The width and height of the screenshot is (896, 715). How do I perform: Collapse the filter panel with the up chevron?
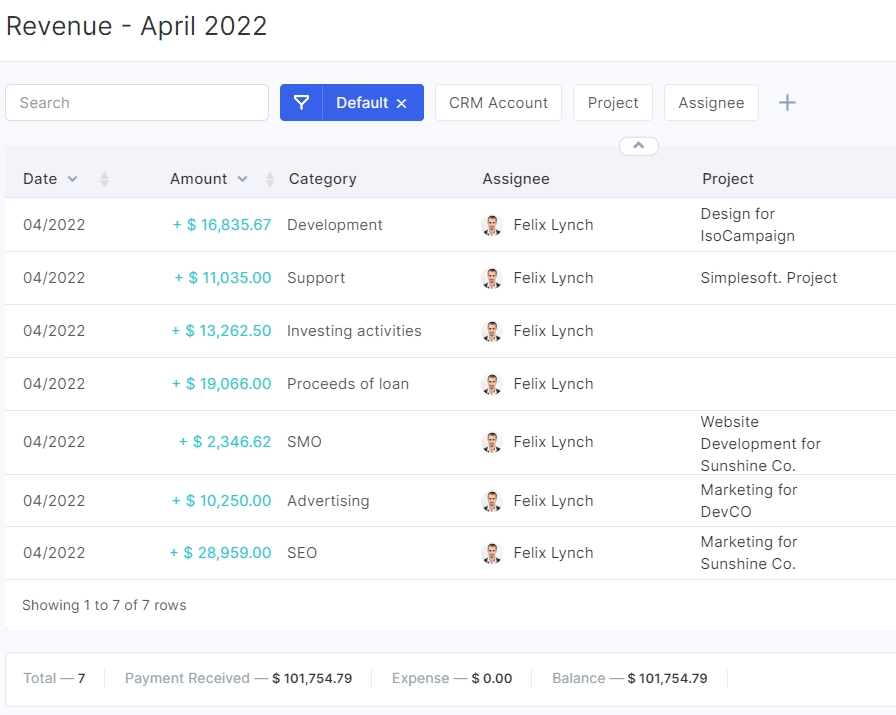tap(638, 146)
